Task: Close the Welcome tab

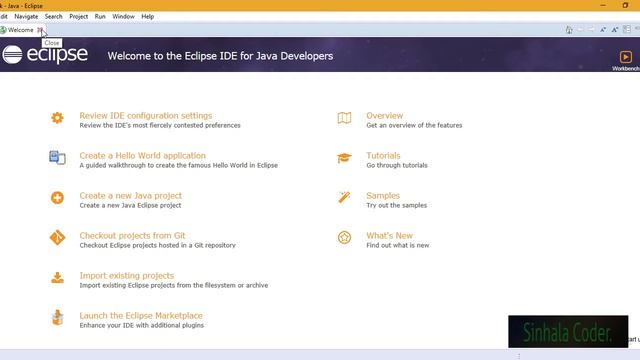Action: (40, 30)
